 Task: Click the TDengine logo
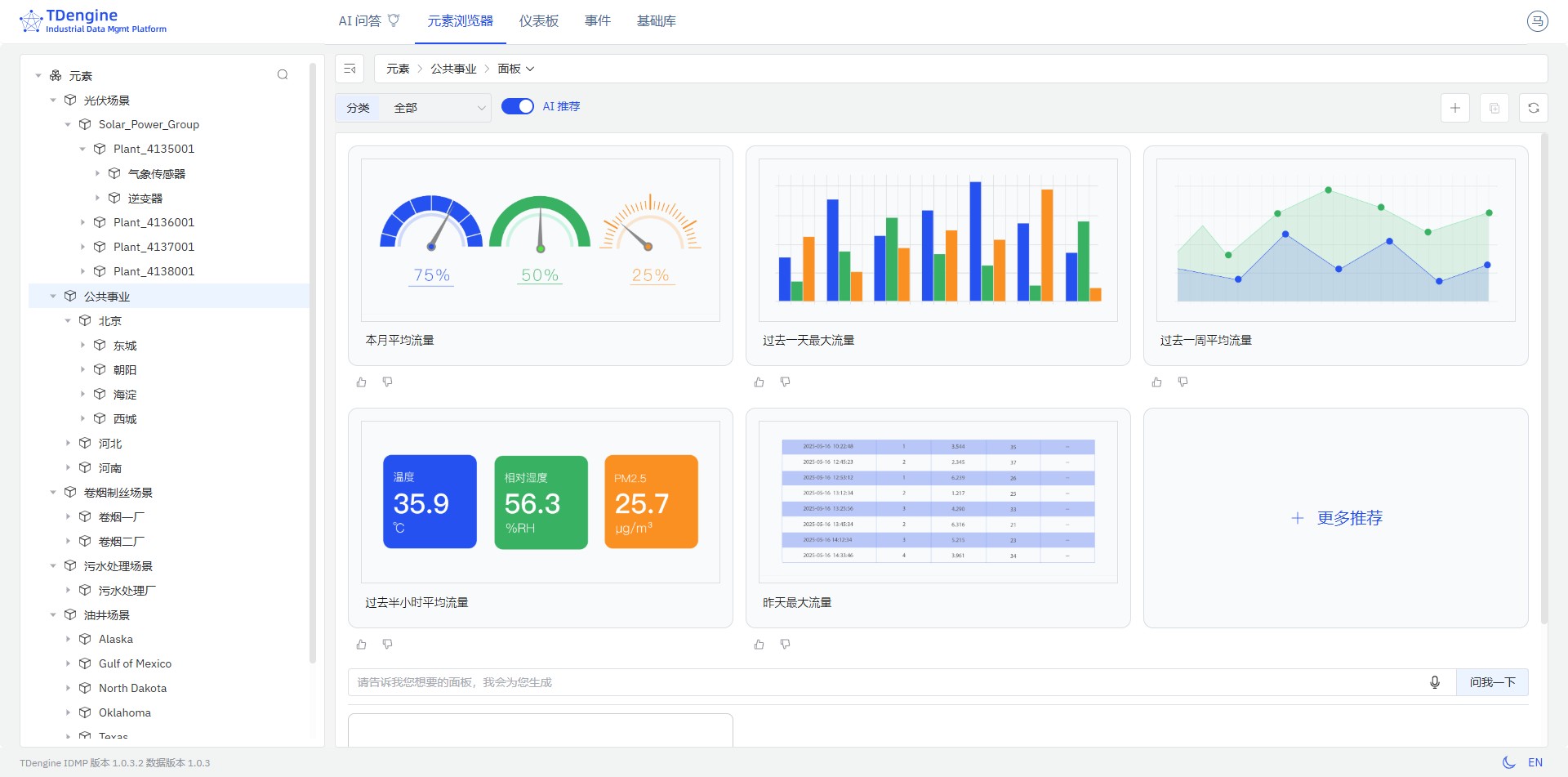[93, 21]
